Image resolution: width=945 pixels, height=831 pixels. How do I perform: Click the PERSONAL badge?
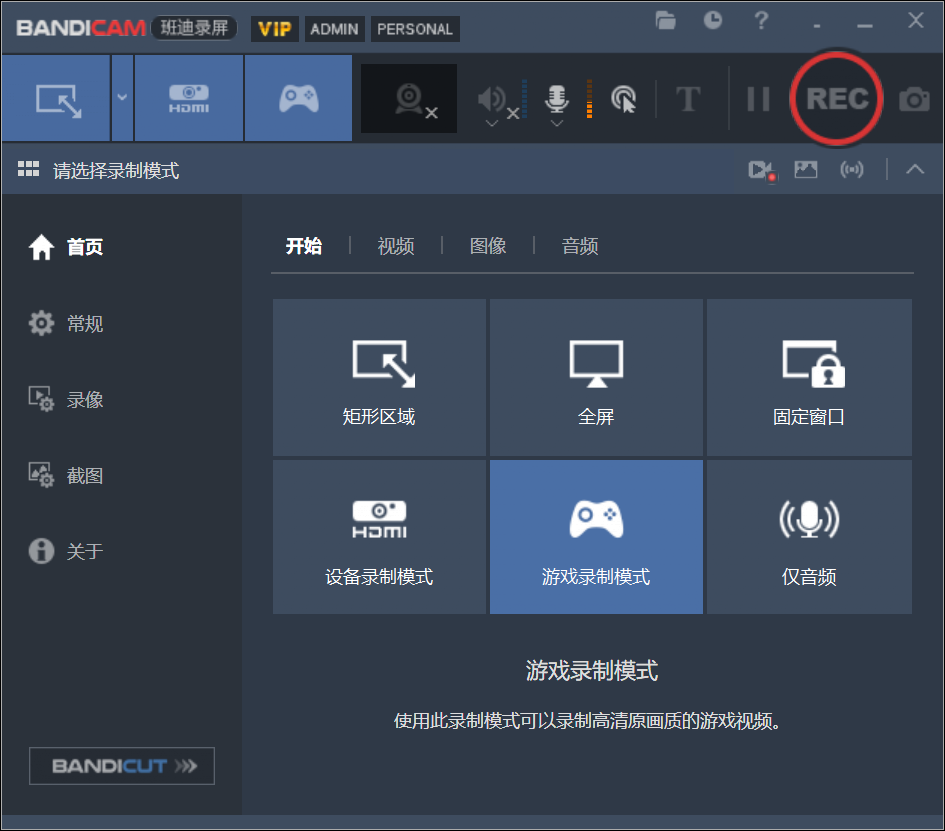pos(415,29)
